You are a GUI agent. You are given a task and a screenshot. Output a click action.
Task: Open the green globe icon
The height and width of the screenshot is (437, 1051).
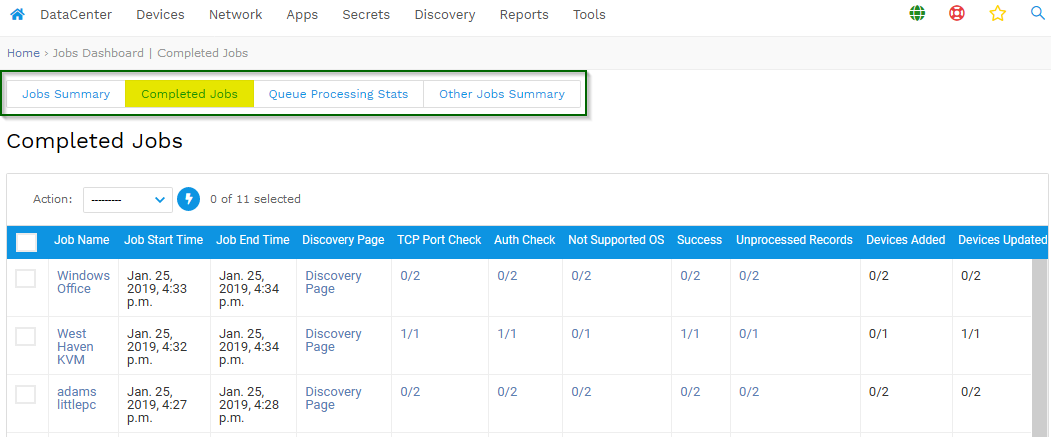(917, 13)
